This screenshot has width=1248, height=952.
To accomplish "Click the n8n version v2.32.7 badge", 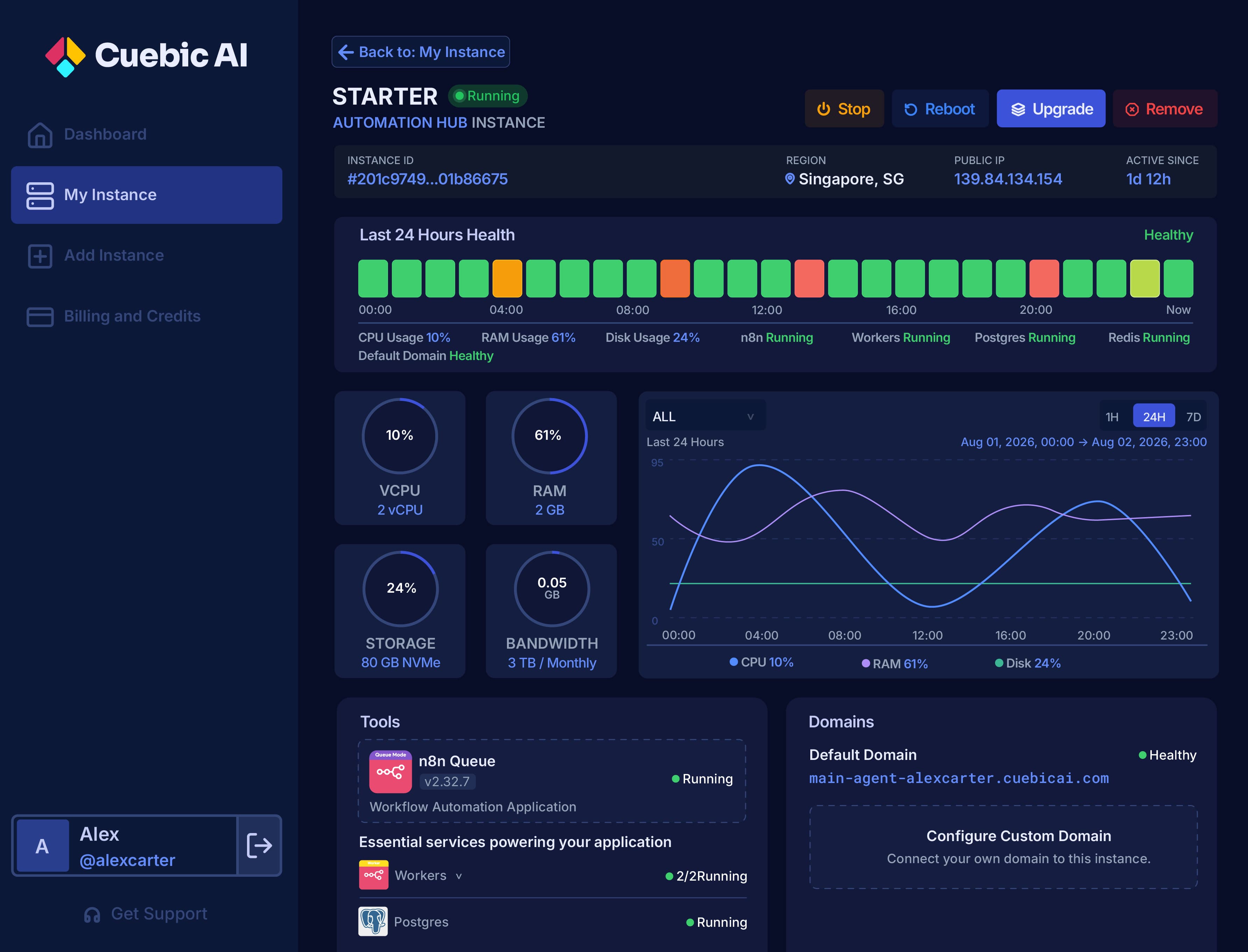I will coord(447,781).
